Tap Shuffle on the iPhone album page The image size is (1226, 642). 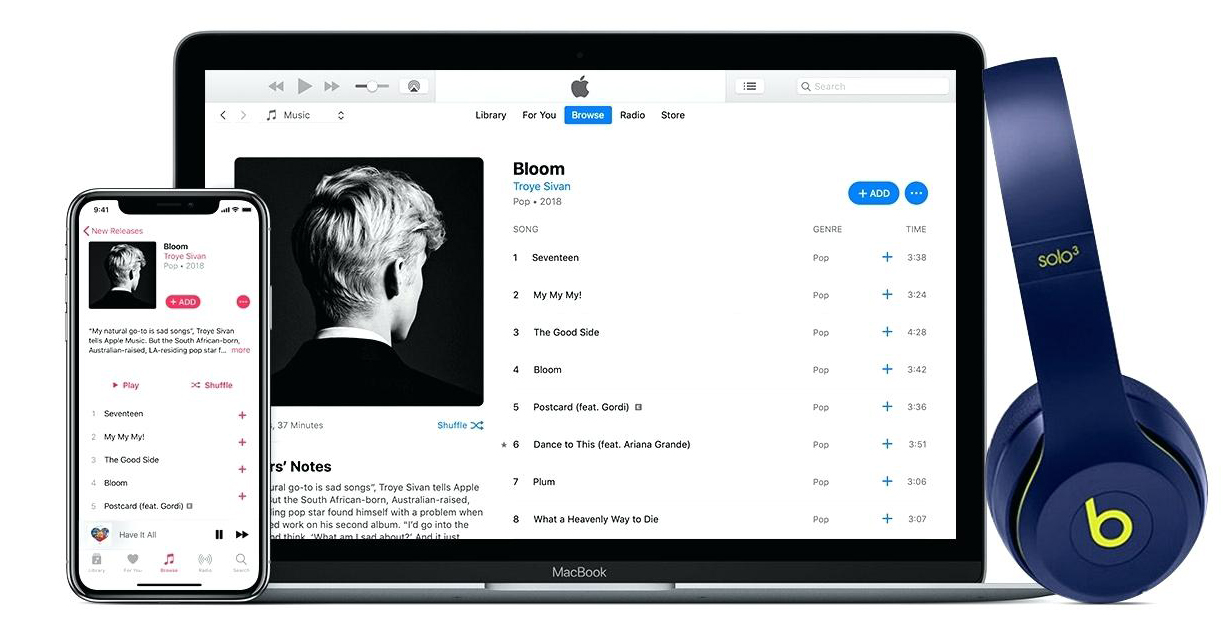coord(211,385)
